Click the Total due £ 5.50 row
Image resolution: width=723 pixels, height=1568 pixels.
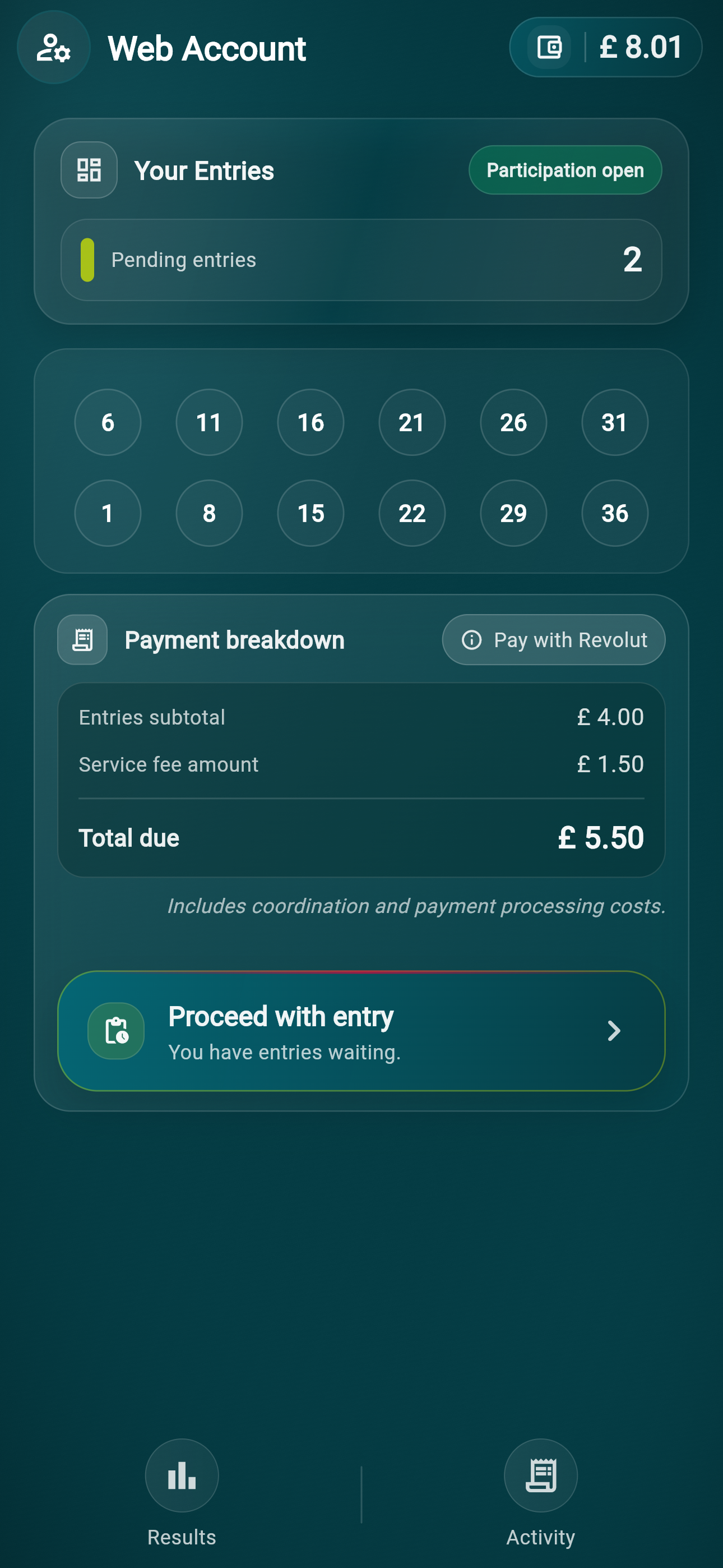361,838
